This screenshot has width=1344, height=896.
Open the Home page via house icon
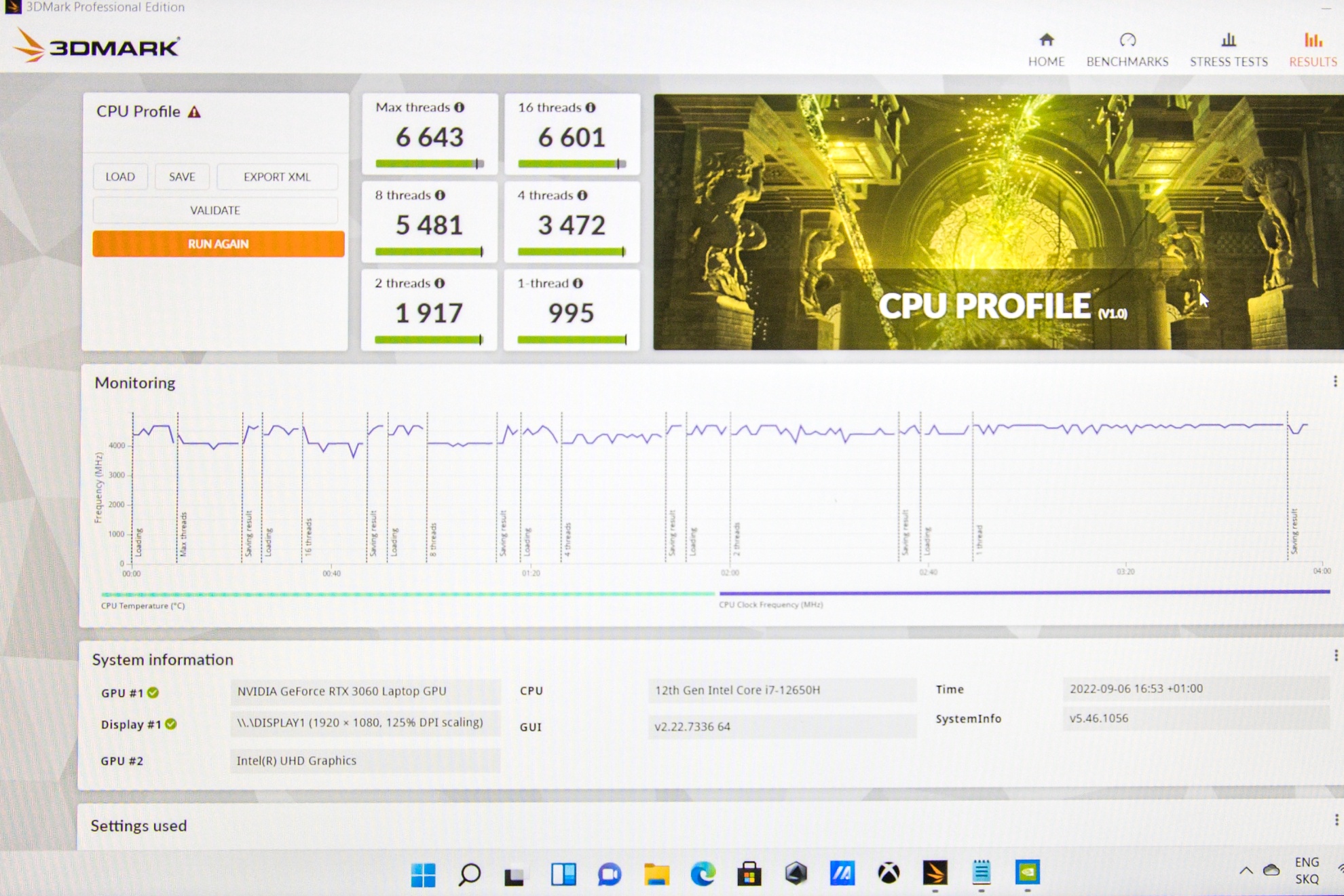[1046, 41]
